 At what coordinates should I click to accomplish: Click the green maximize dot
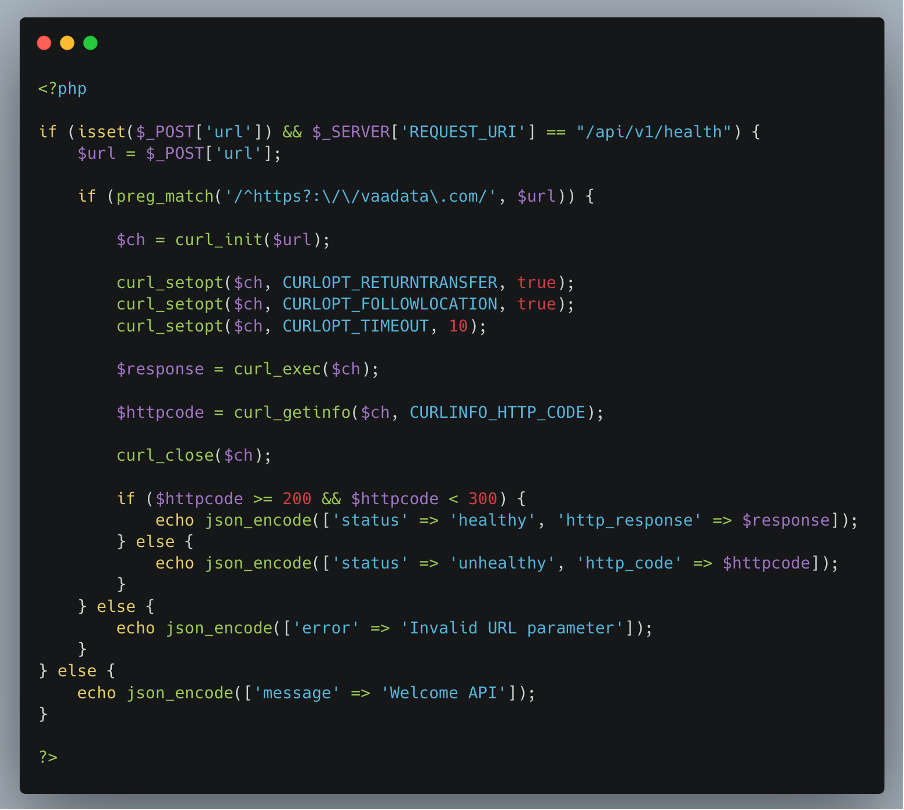[x=91, y=43]
